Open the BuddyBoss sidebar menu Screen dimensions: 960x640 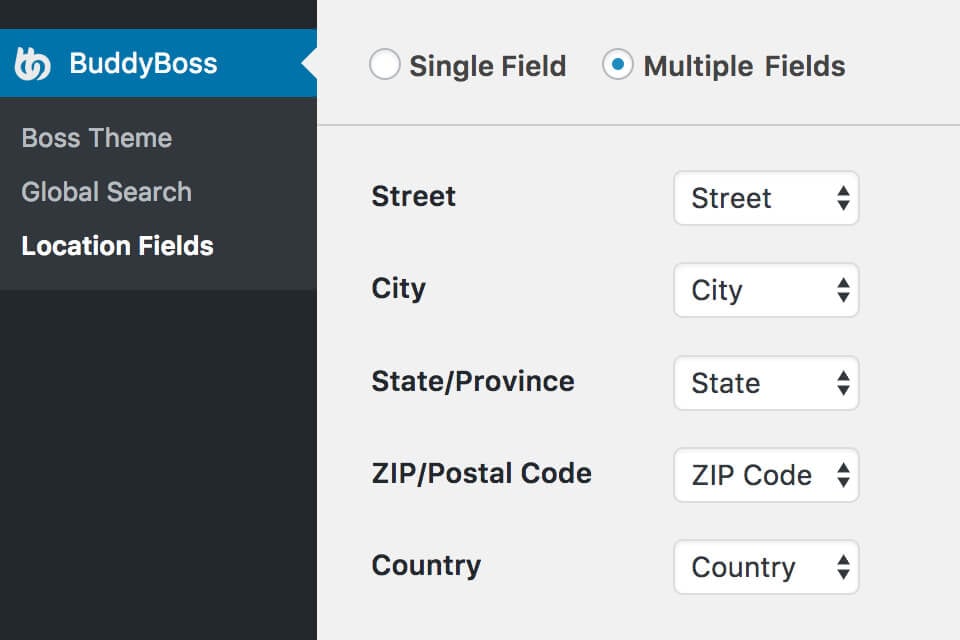click(143, 64)
